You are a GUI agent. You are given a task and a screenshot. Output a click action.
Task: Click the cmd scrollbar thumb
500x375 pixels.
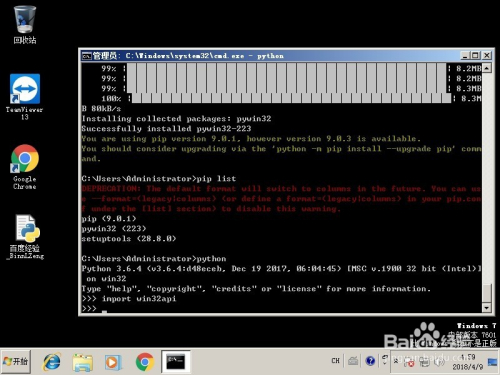pos(487,293)
